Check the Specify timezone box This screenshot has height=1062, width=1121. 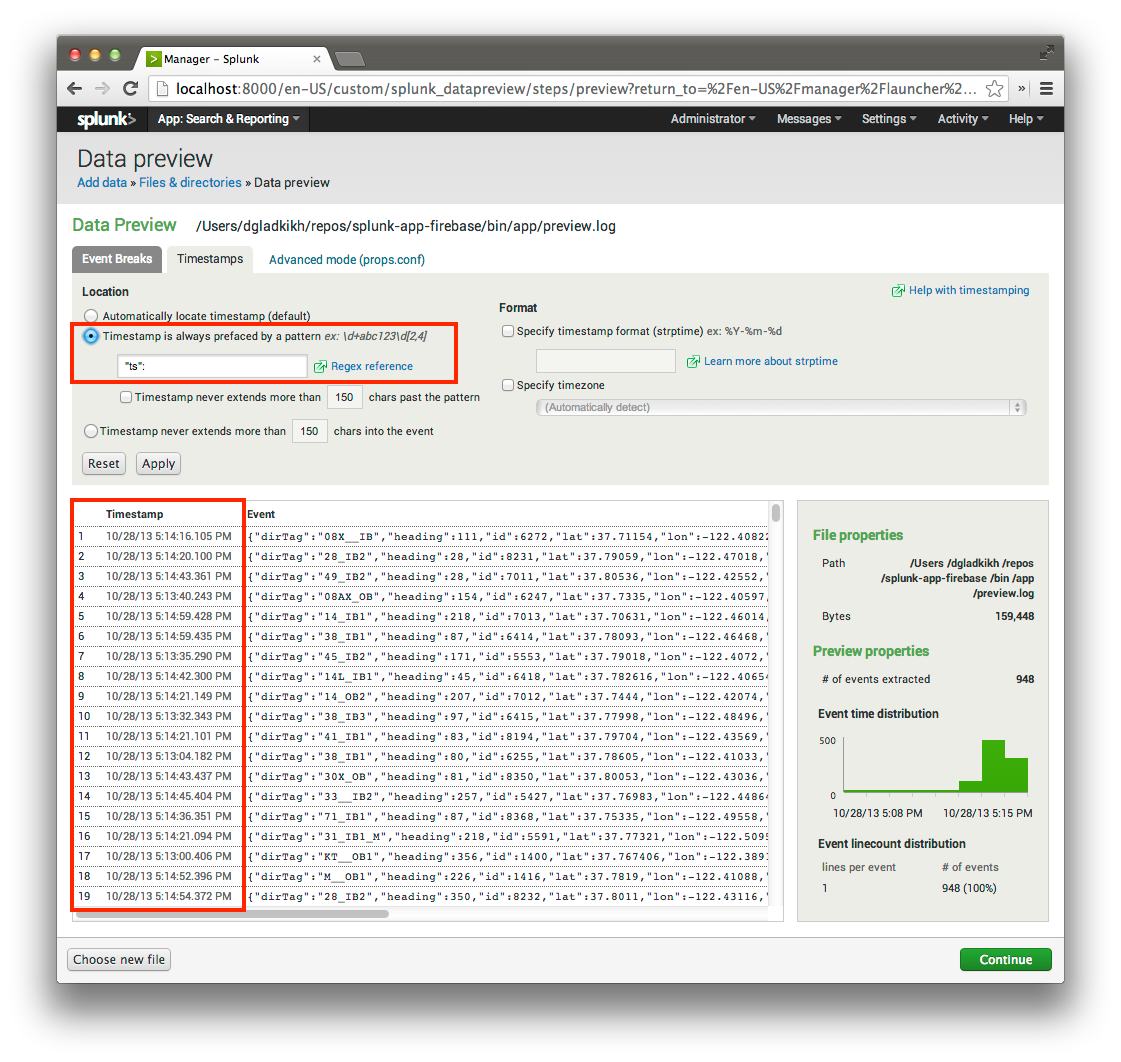click(508, 385)
